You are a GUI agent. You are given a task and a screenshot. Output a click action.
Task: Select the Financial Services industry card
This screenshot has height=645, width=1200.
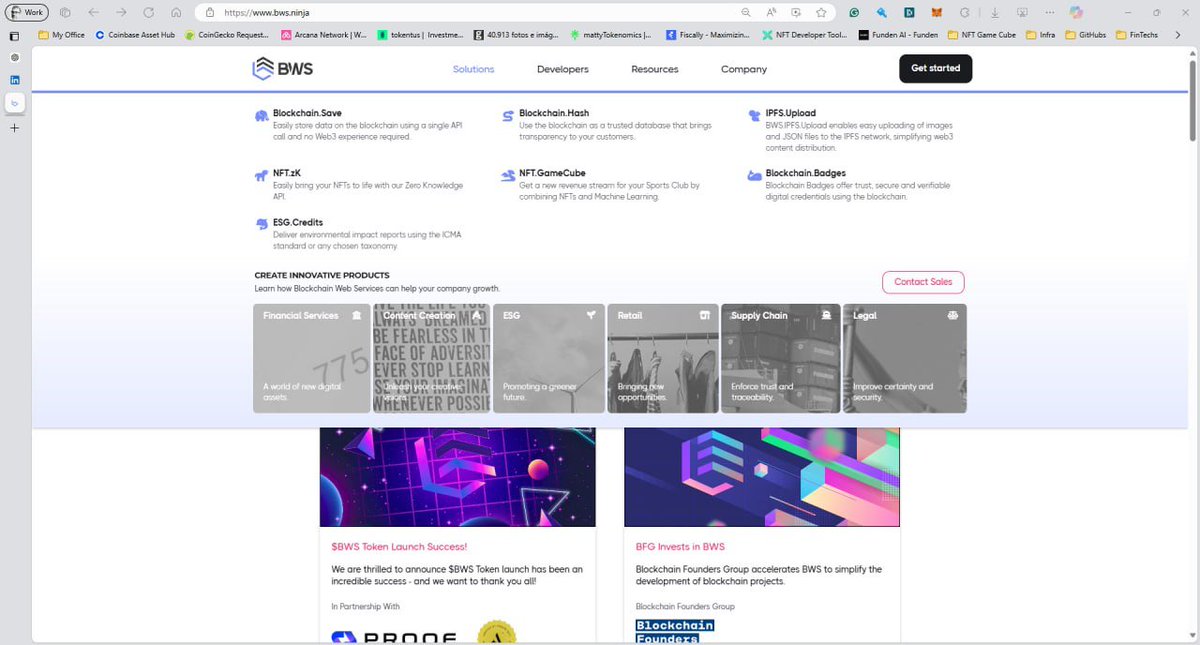click(312, 358)
